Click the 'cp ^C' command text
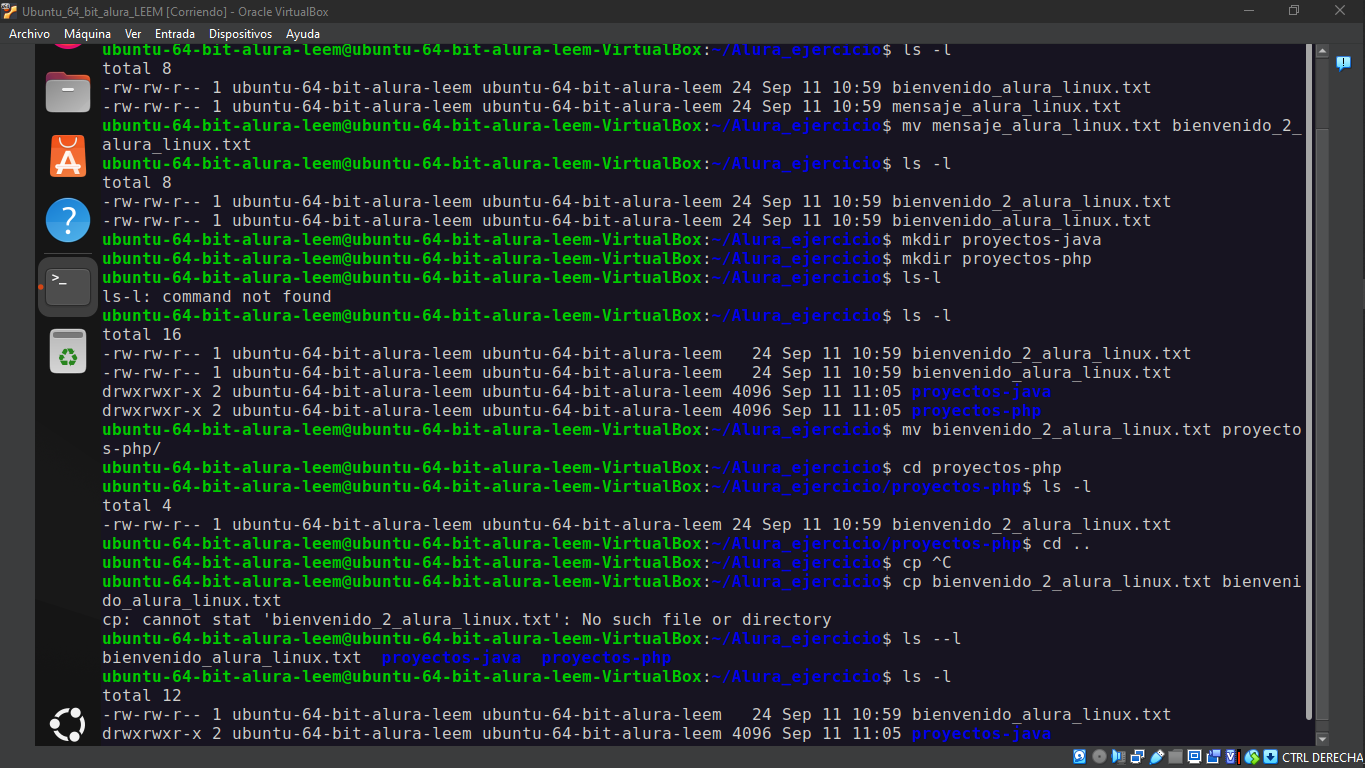 [x=927, y=563]
